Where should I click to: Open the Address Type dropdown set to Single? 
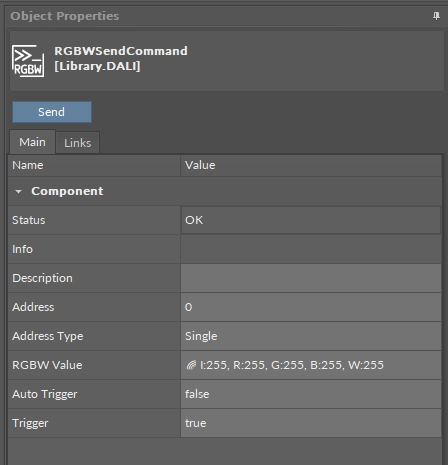coord(311,336)
